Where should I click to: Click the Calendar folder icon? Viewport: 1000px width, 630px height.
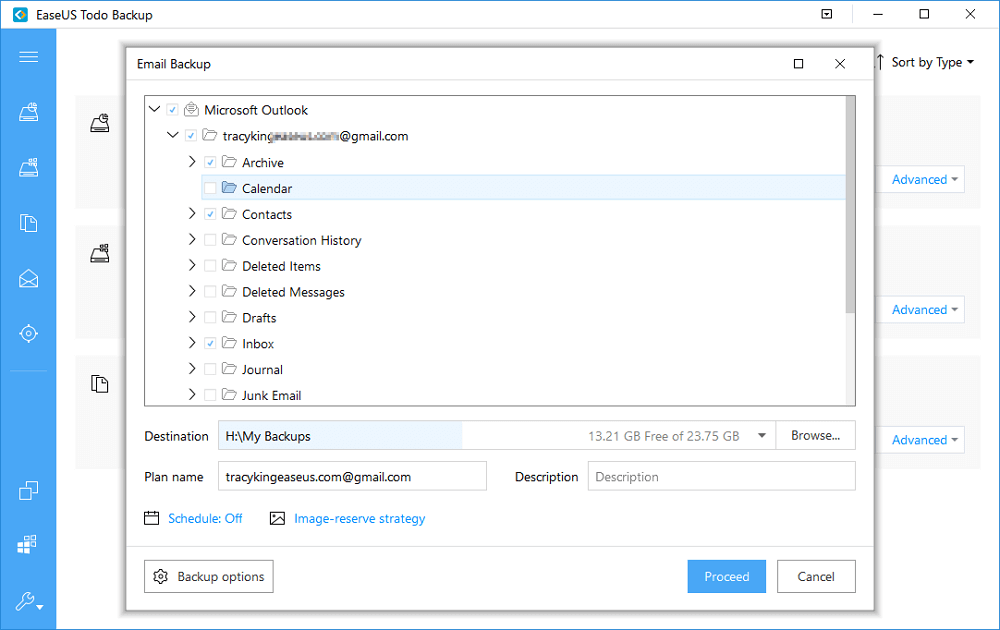click(229, 187)
